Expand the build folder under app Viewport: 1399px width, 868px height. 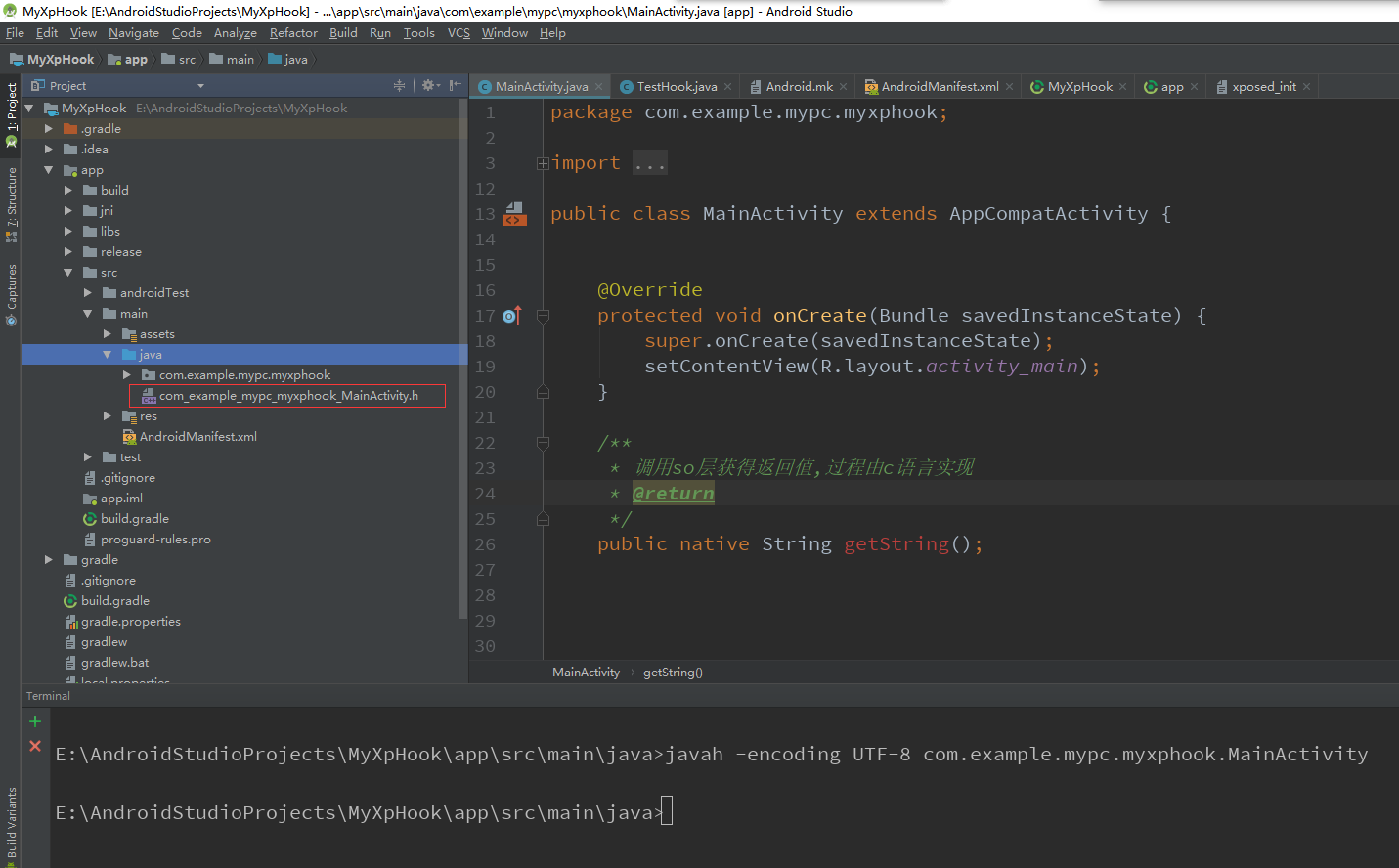pos(68,191)
